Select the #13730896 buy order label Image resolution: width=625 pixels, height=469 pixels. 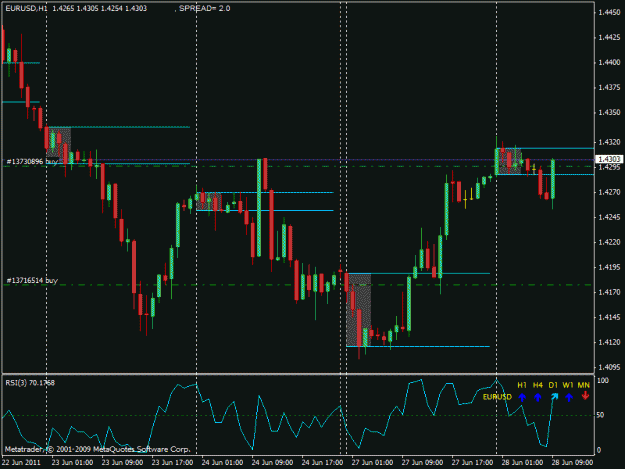32,161
